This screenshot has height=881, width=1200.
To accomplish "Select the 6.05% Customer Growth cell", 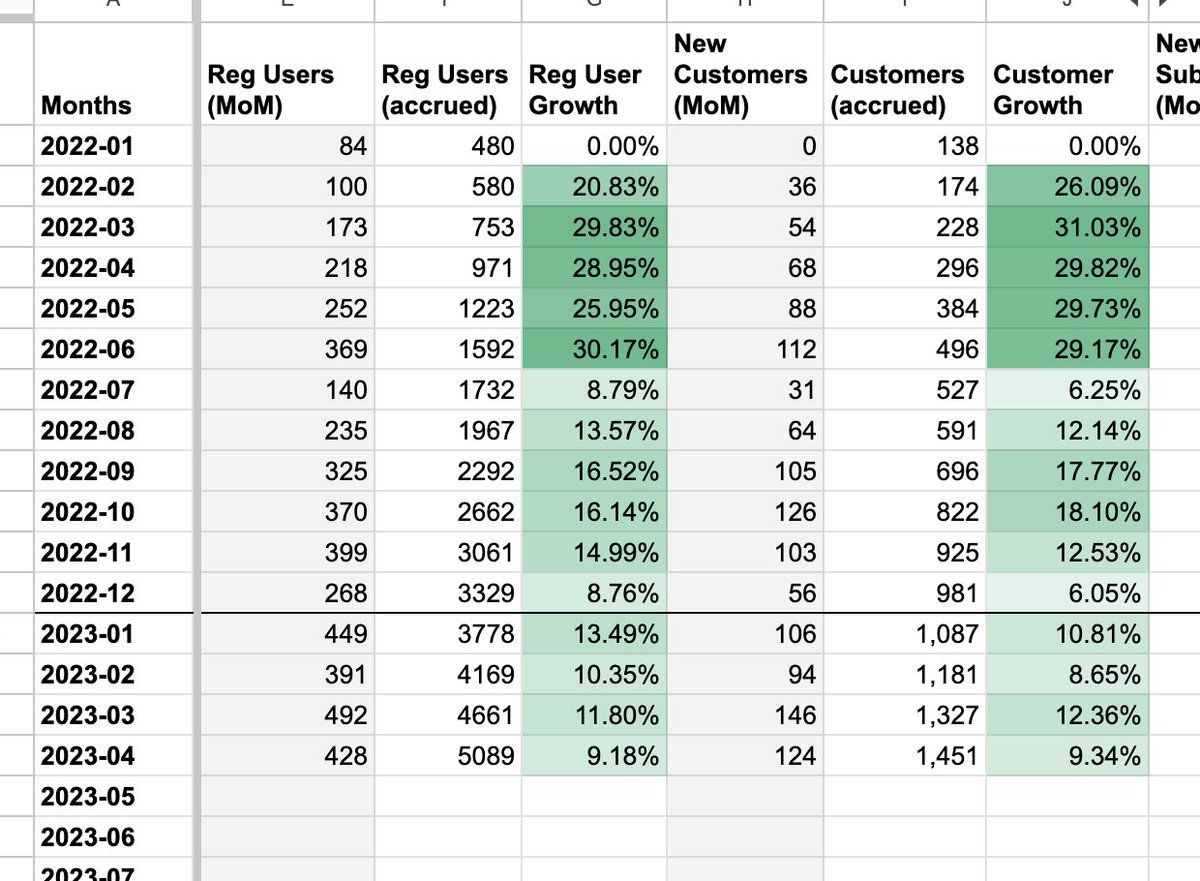I will [1067, 594].
